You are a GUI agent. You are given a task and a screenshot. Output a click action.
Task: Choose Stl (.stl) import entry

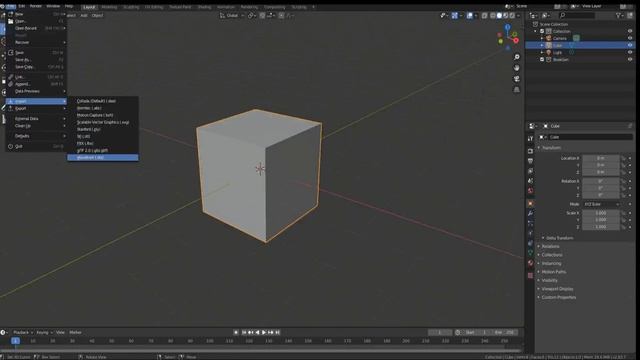point(103,136)
